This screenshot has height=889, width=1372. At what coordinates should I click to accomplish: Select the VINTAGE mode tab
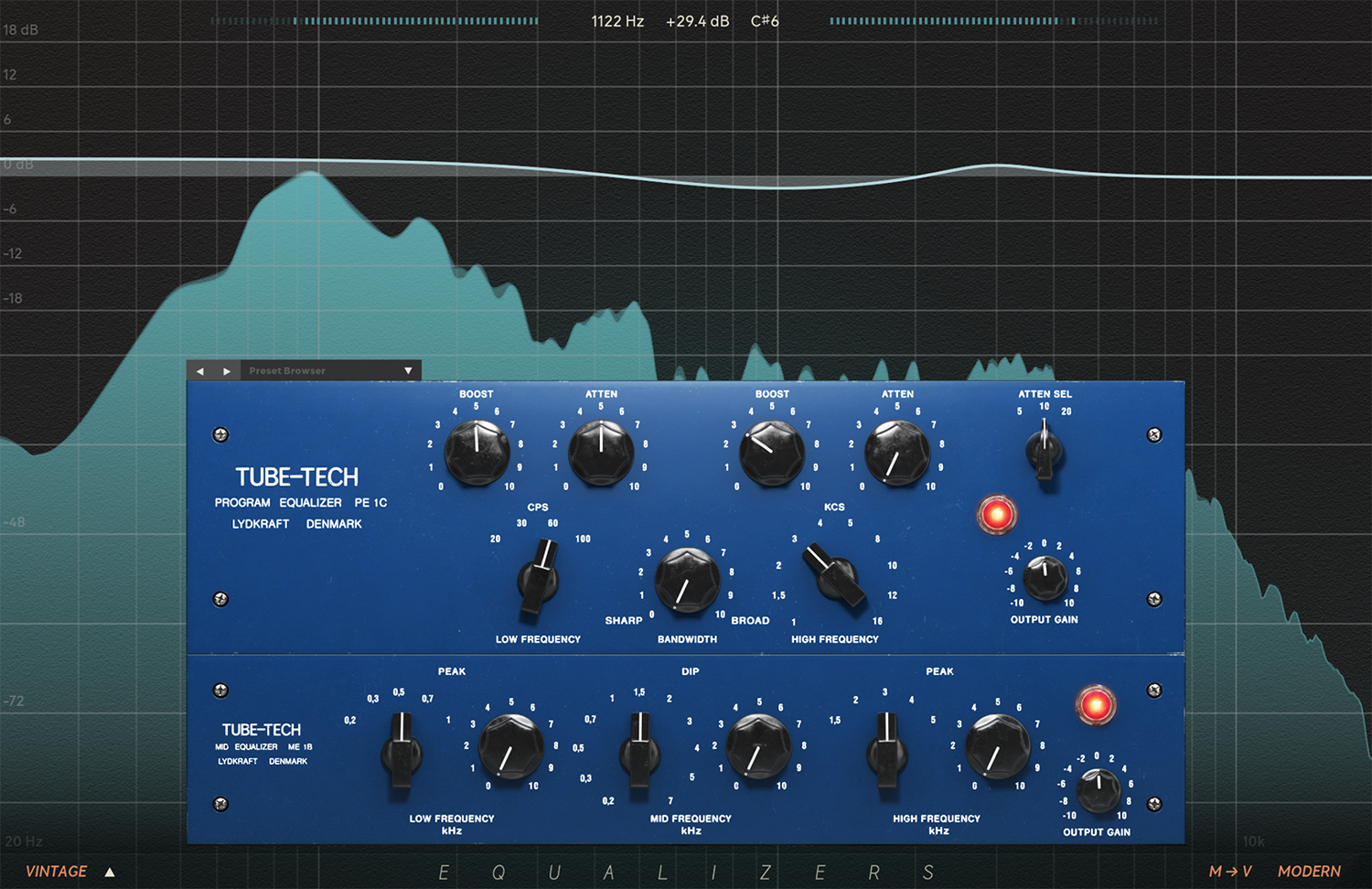click(57, 872)
